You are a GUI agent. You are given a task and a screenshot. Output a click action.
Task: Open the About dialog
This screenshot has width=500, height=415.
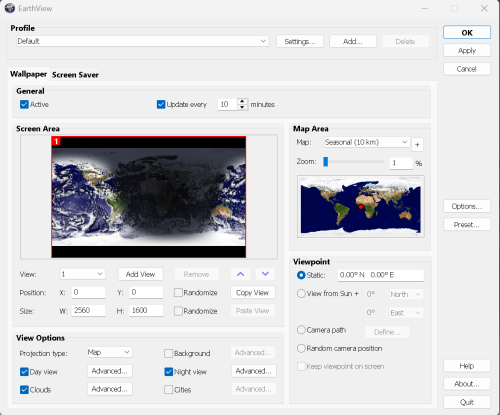click(467, 384)
